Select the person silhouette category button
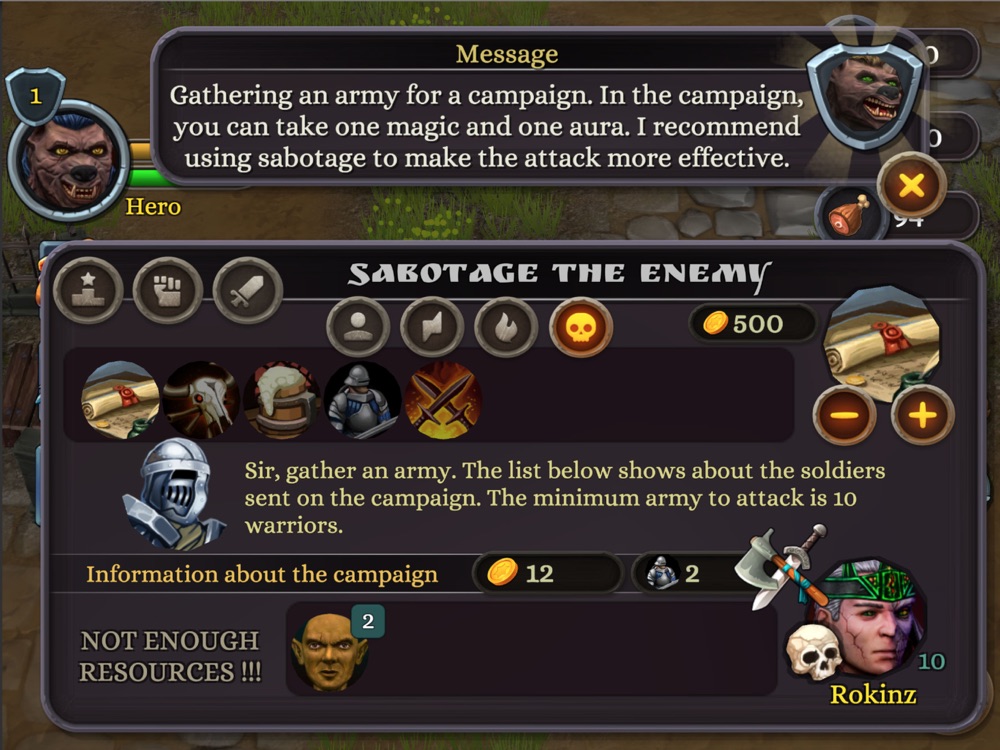 point(358,327)
